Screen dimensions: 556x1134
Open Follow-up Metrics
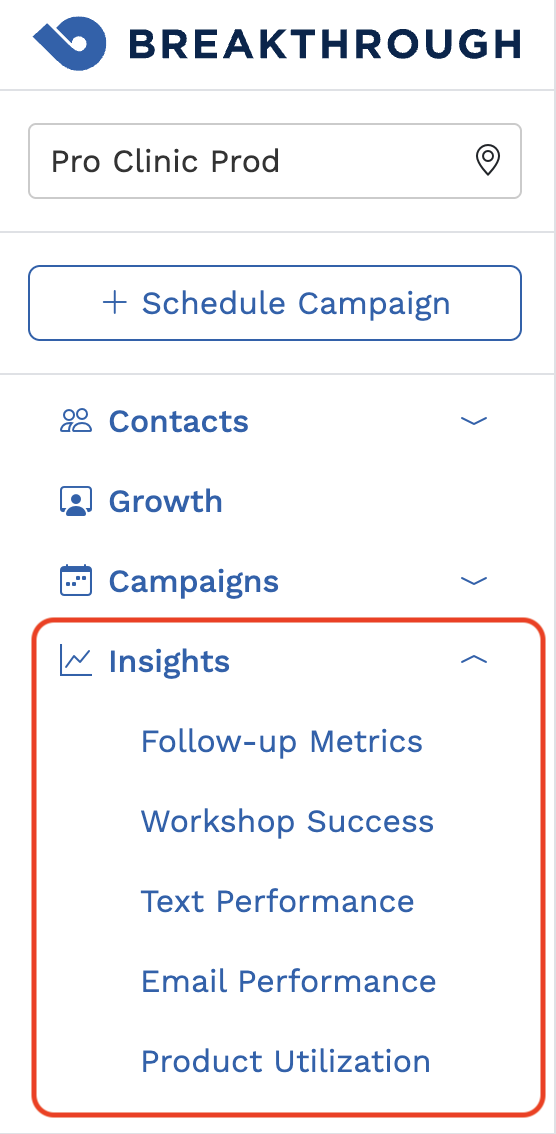click(x=281, y=741)
